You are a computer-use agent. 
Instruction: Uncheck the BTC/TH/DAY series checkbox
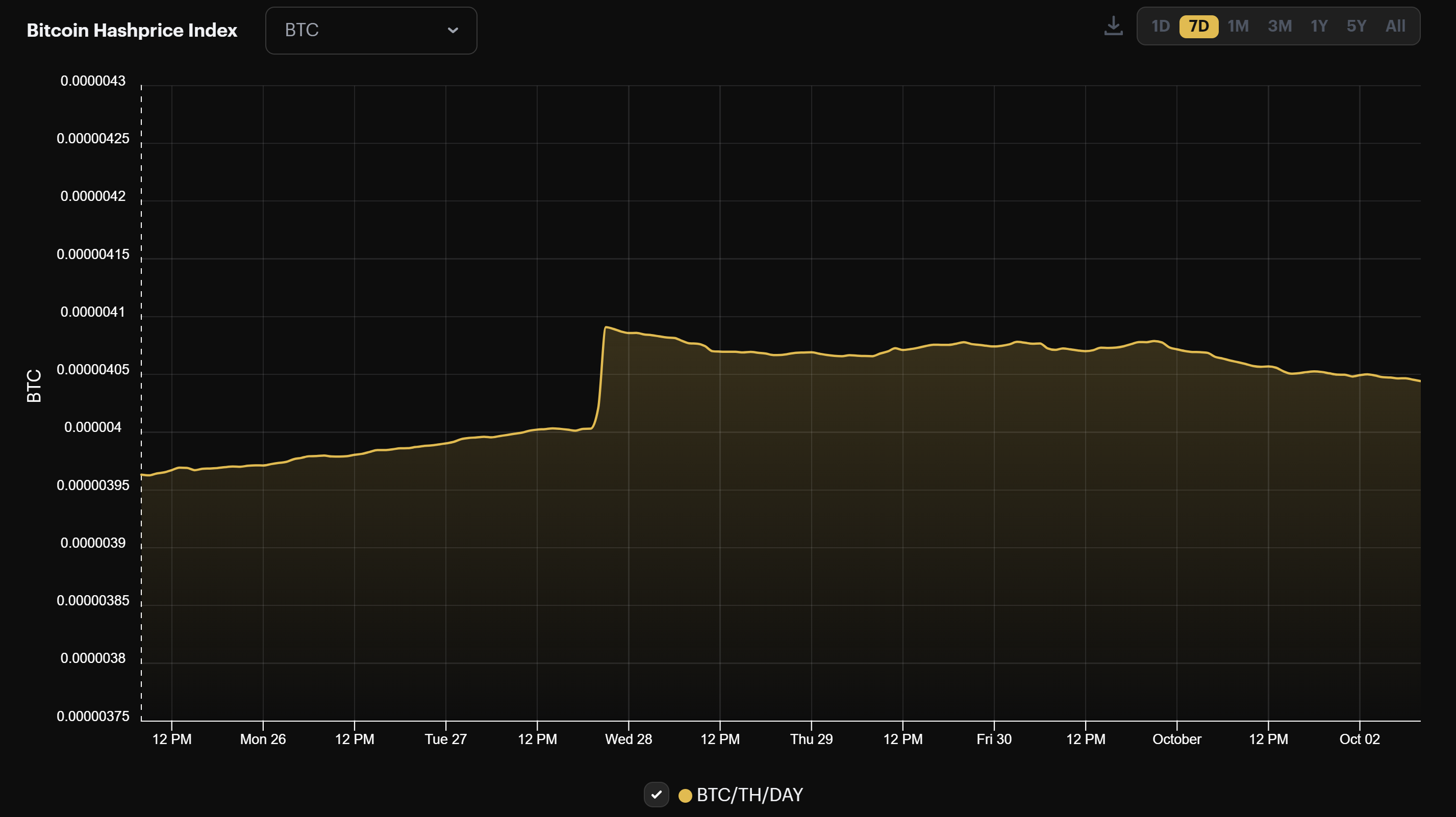pos(656,795)
